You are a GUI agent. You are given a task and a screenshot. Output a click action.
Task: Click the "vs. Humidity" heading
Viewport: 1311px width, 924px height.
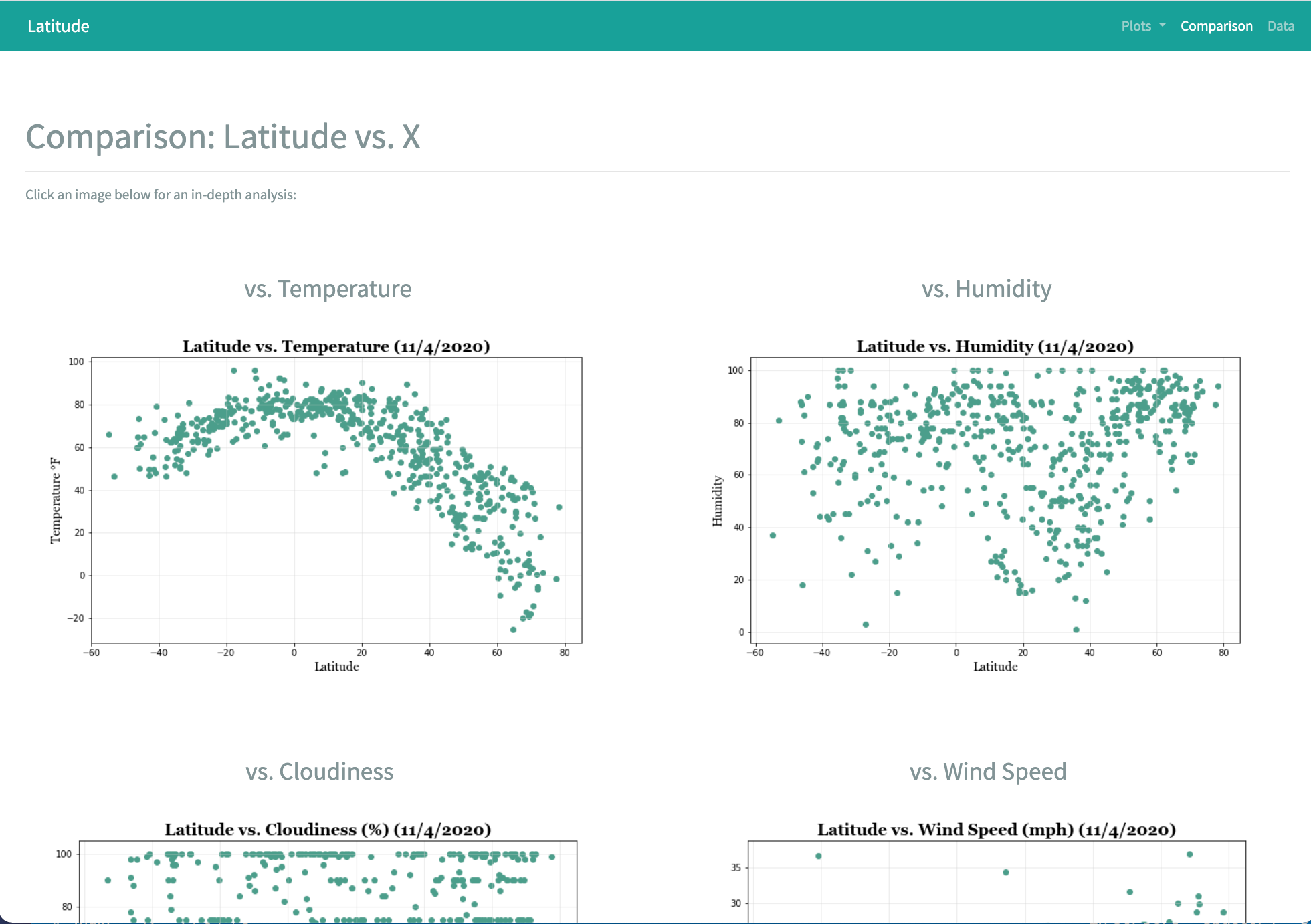pos(987,289)
